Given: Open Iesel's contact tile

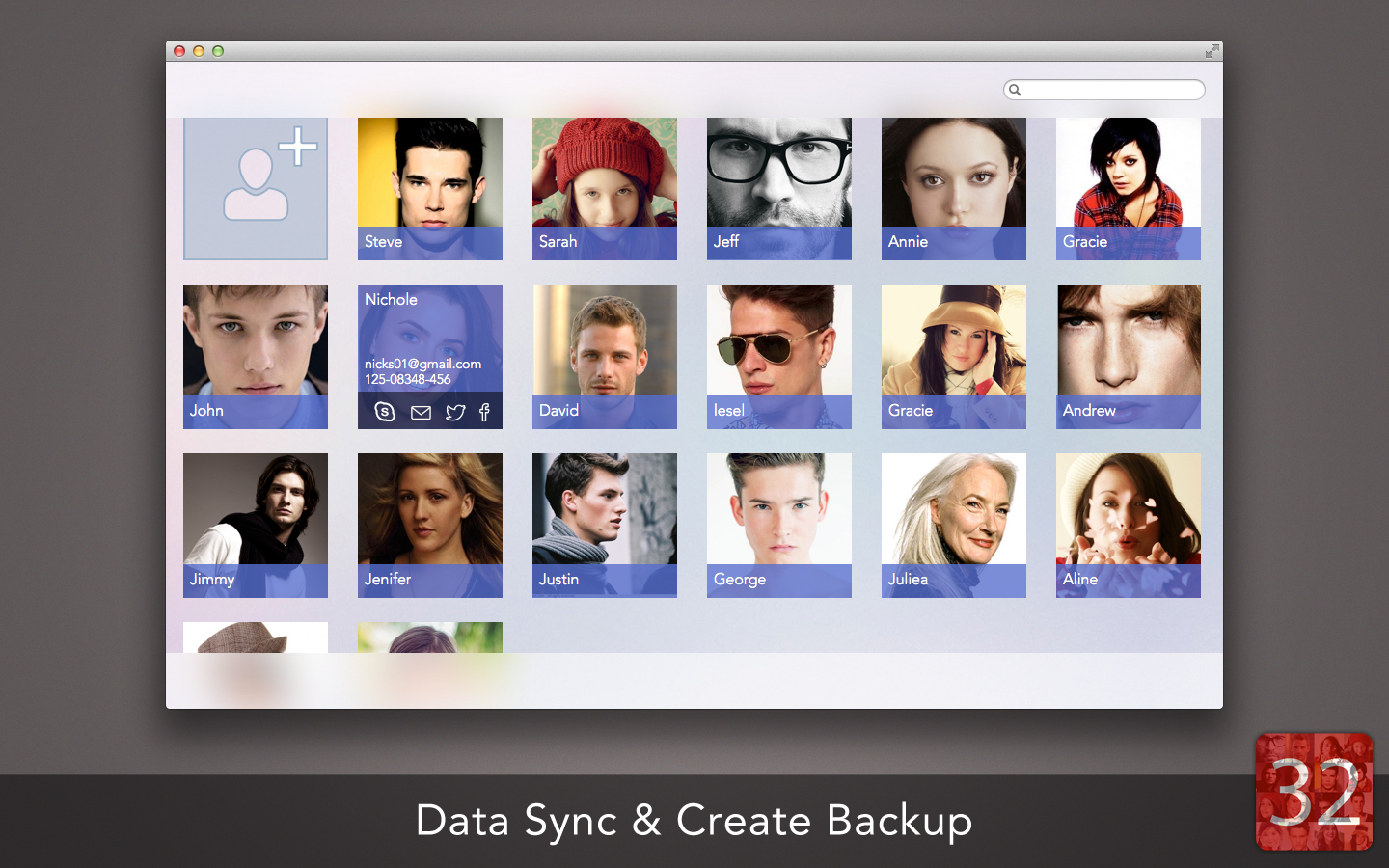Looking at the screenshot, I should click(x=779, y=357).
